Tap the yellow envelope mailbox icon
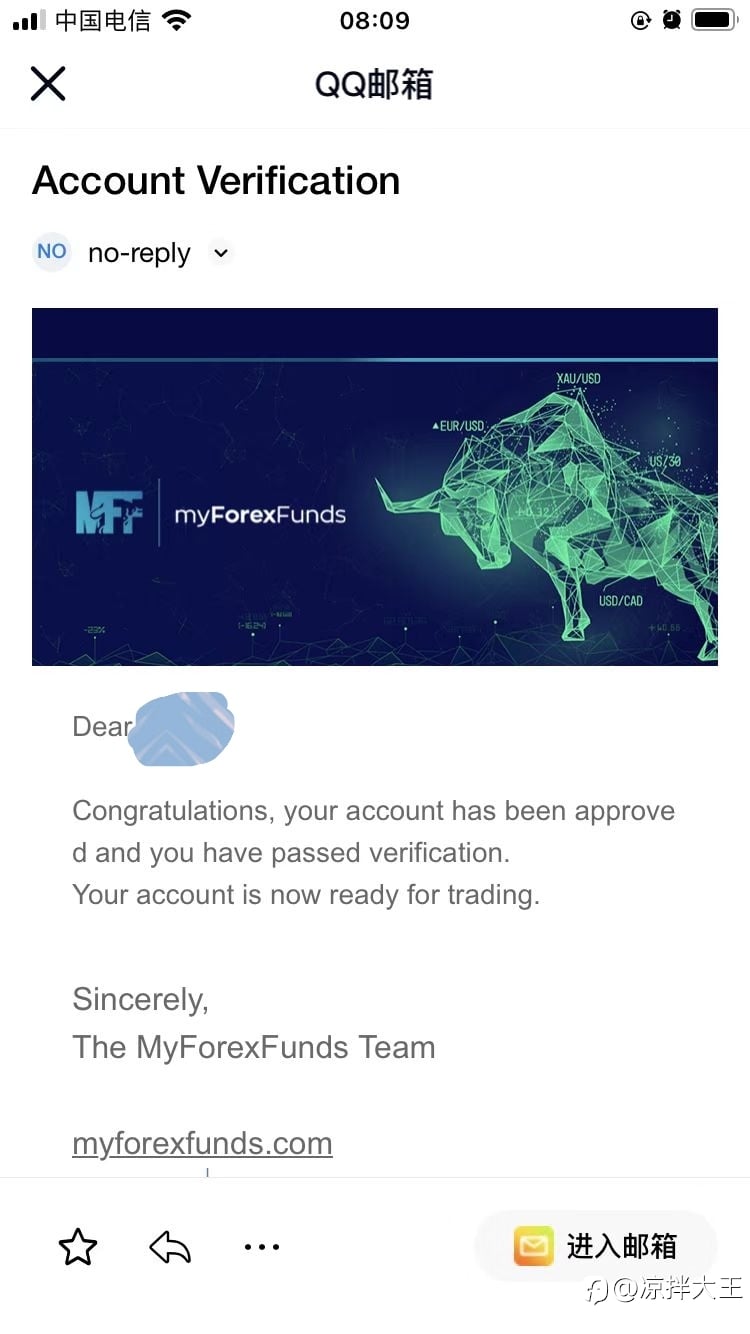Image resolution: width=750 pixels, height=1334 pixels. pyautogui.click(x=533, y=1246)
